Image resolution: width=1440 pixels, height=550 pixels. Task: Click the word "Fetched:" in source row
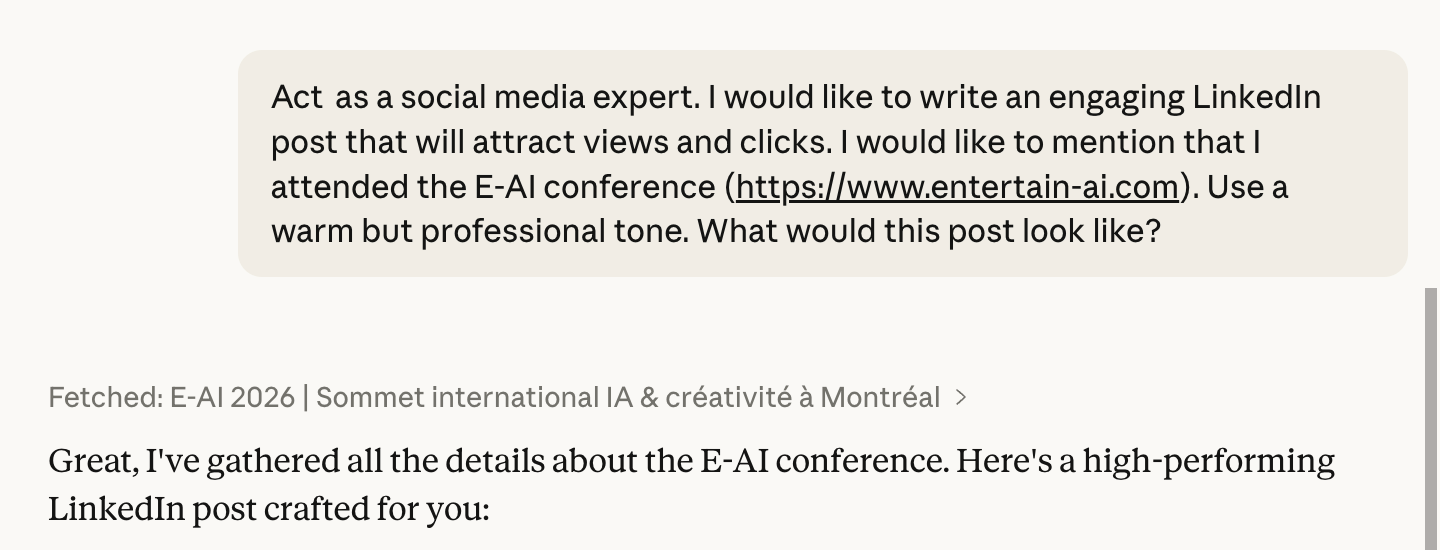(x=104, y=398)
